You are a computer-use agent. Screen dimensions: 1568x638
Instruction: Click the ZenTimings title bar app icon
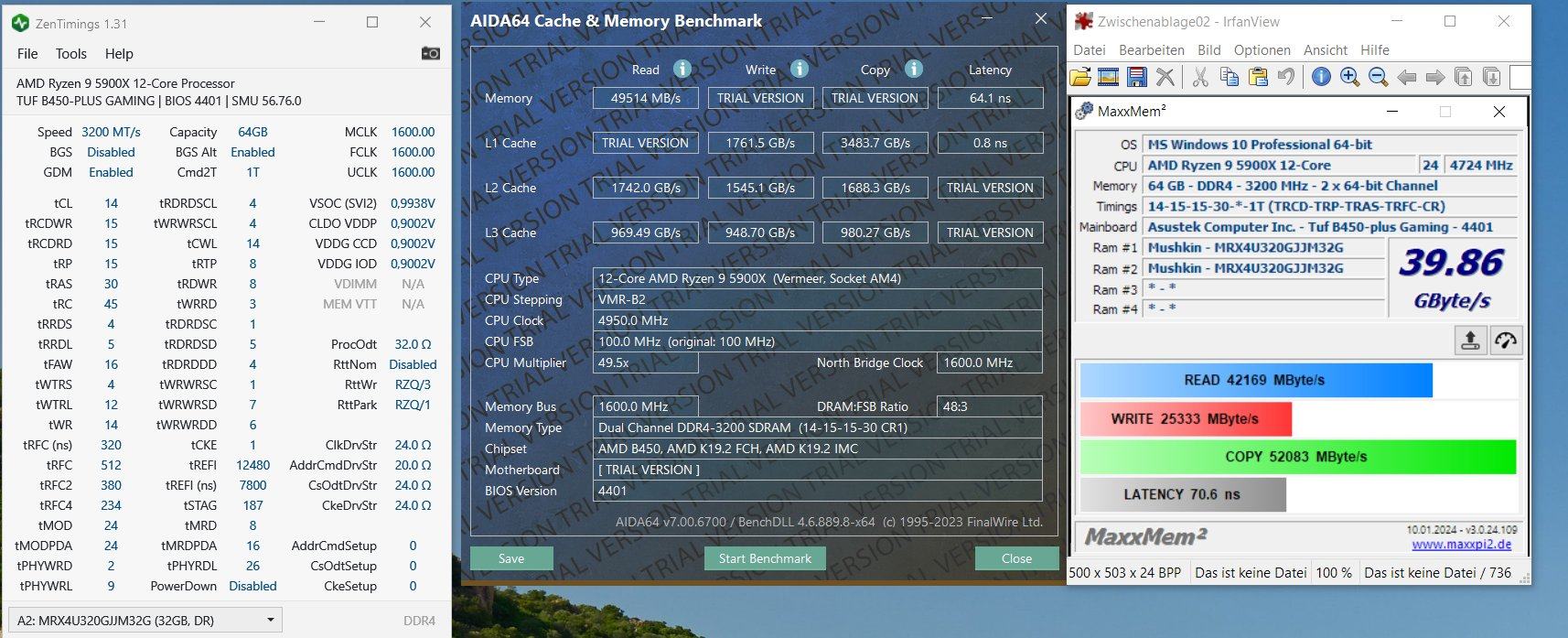point(20,23)
